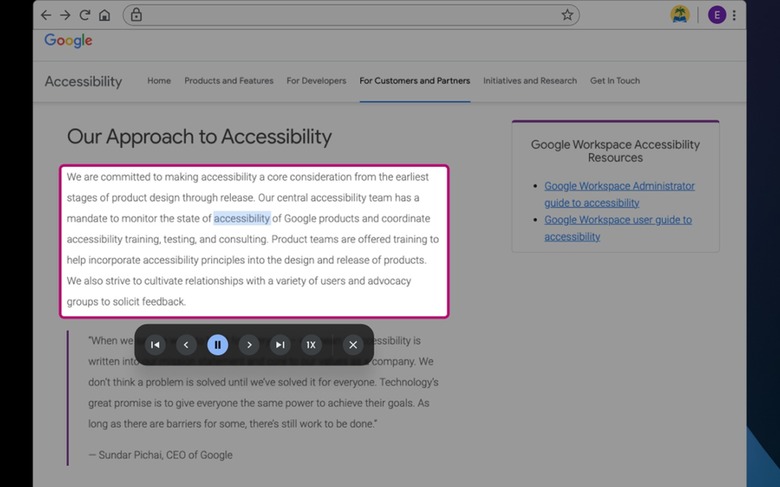This screenshot has height=487, width=780.
Task: Open the browser three-dot menu
Action: pos(734,15)
